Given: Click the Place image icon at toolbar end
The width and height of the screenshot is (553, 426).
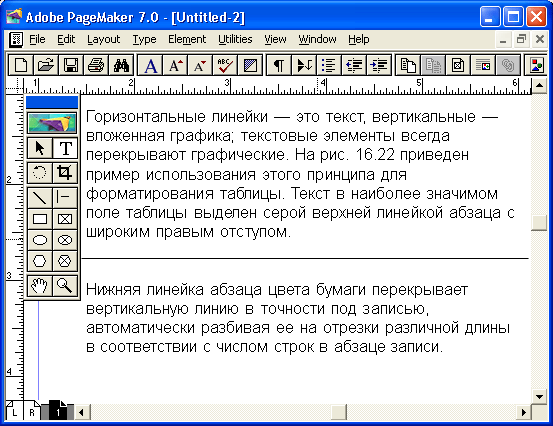Looking at the screenshot, I should click(537, 65).
